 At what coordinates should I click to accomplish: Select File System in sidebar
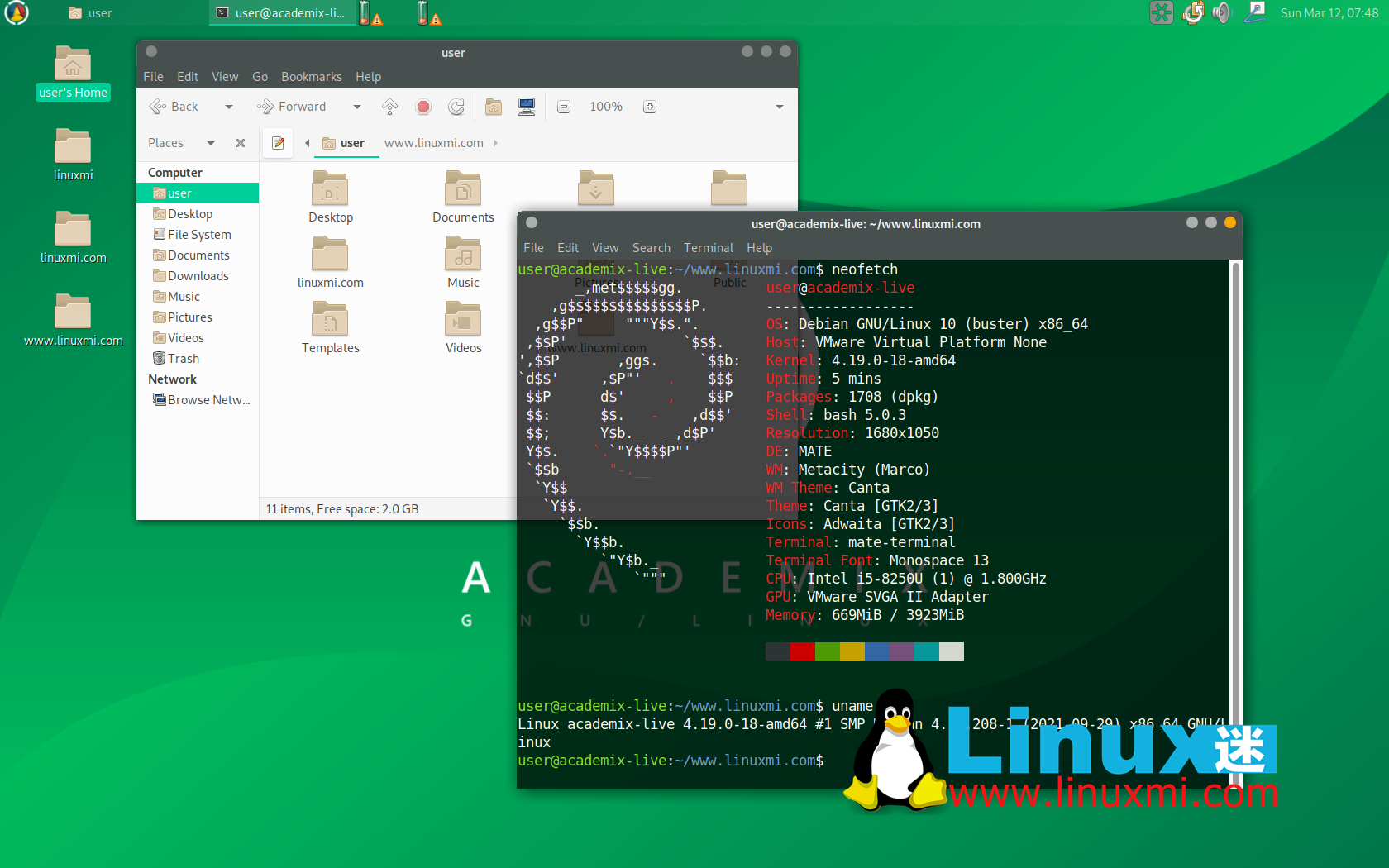[198, 235]
